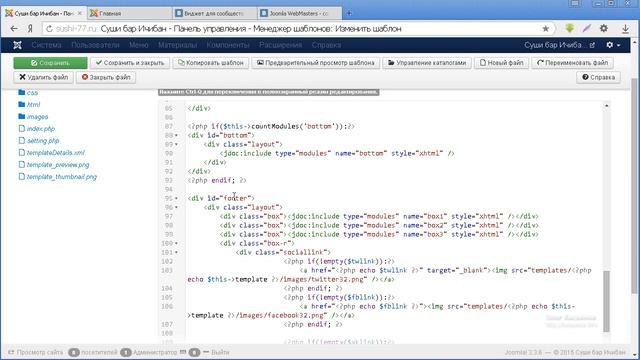640x360 pixels.
Task: Click Закрыть файл button
Action: [106, 77]
